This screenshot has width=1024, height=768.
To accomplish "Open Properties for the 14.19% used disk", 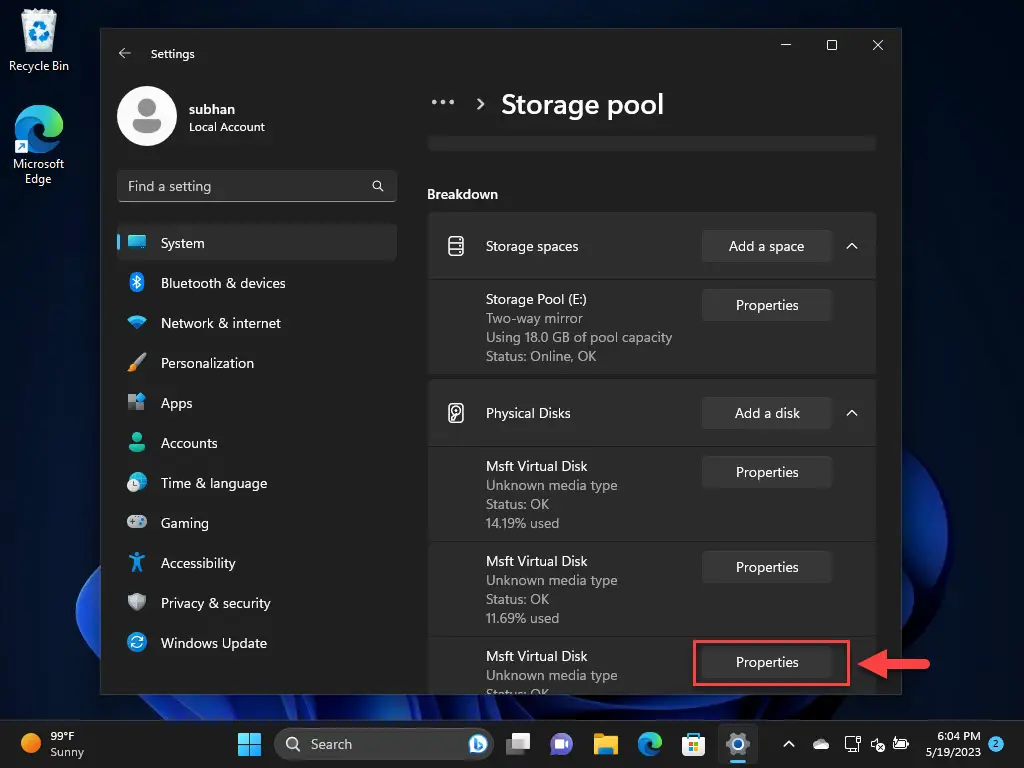I will tap(766, 472).
